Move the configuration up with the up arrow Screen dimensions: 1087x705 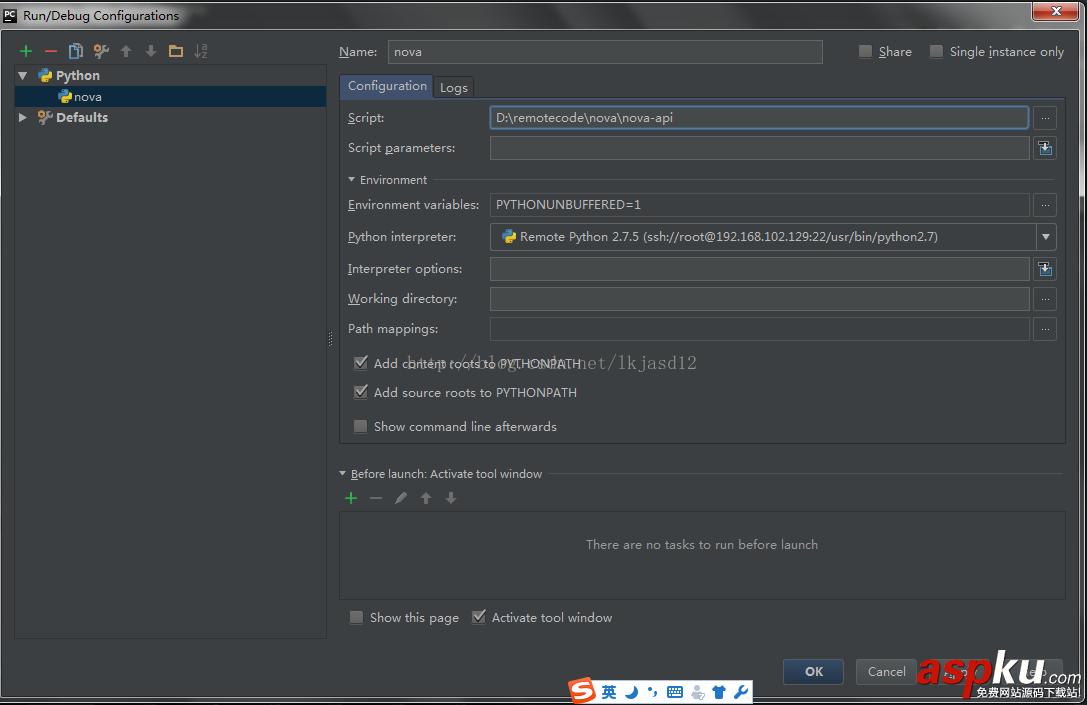(x=125, y=50)
